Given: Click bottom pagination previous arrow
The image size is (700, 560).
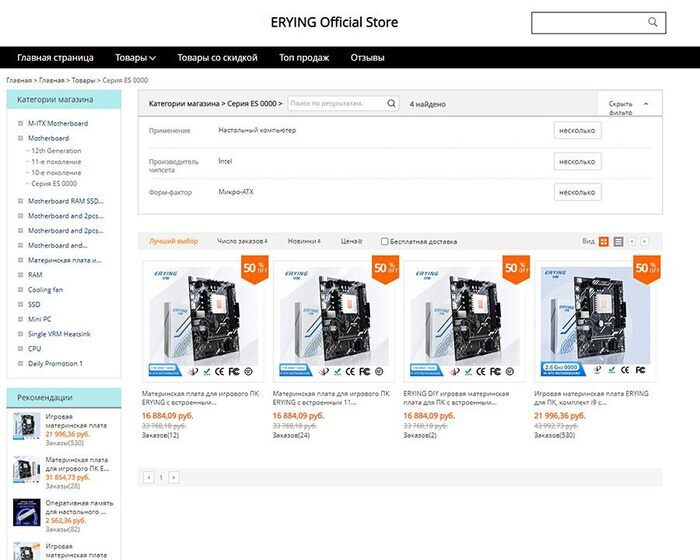Looking at the screenshot, I should click(149, 477).
